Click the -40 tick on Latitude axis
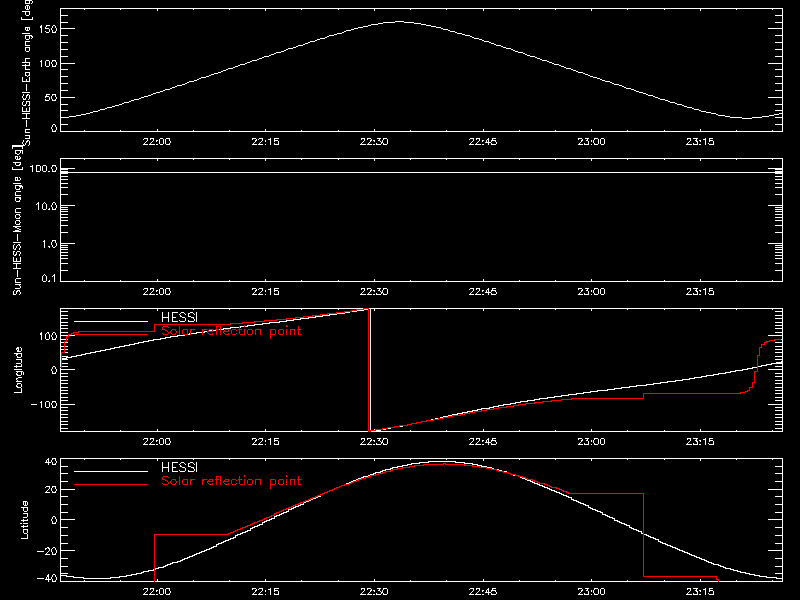 pos(47,578)
